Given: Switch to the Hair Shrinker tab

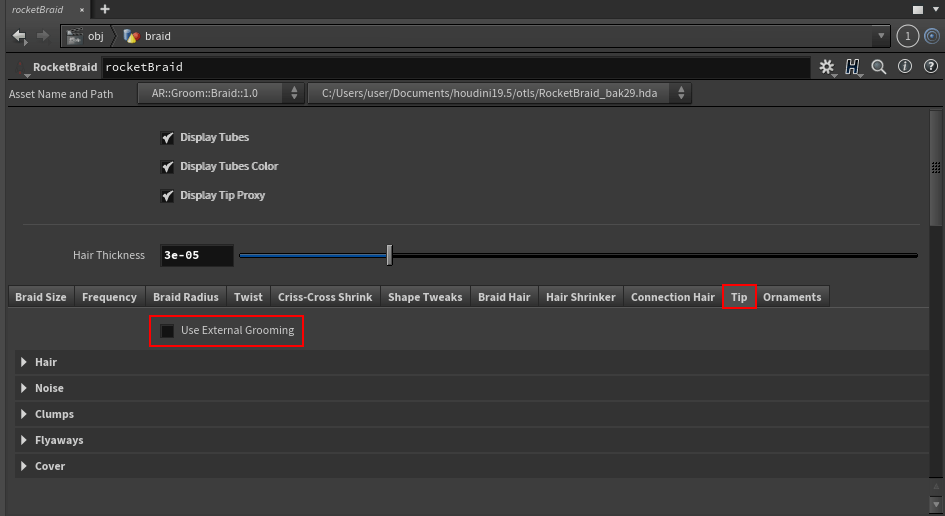Looking at the screenshot, I should [x=581, y=297].
